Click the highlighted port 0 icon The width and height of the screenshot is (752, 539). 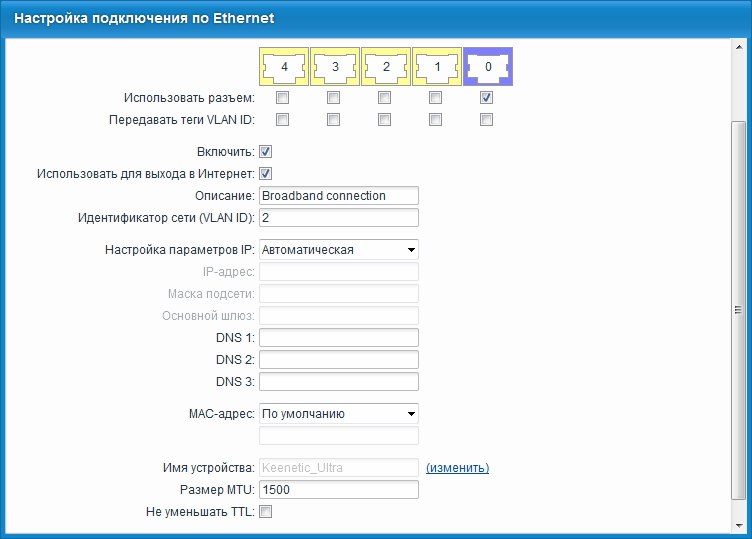pyautogui.click(x=487, y=68)
